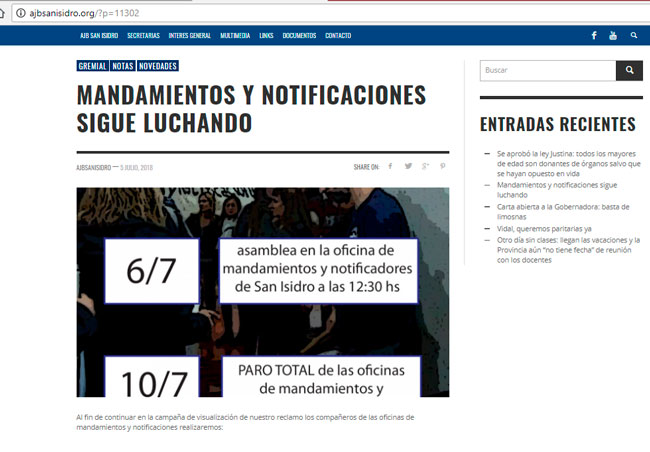Screen dimensions: 650x452
Task: Share article on Facebook
Action: 390,166
